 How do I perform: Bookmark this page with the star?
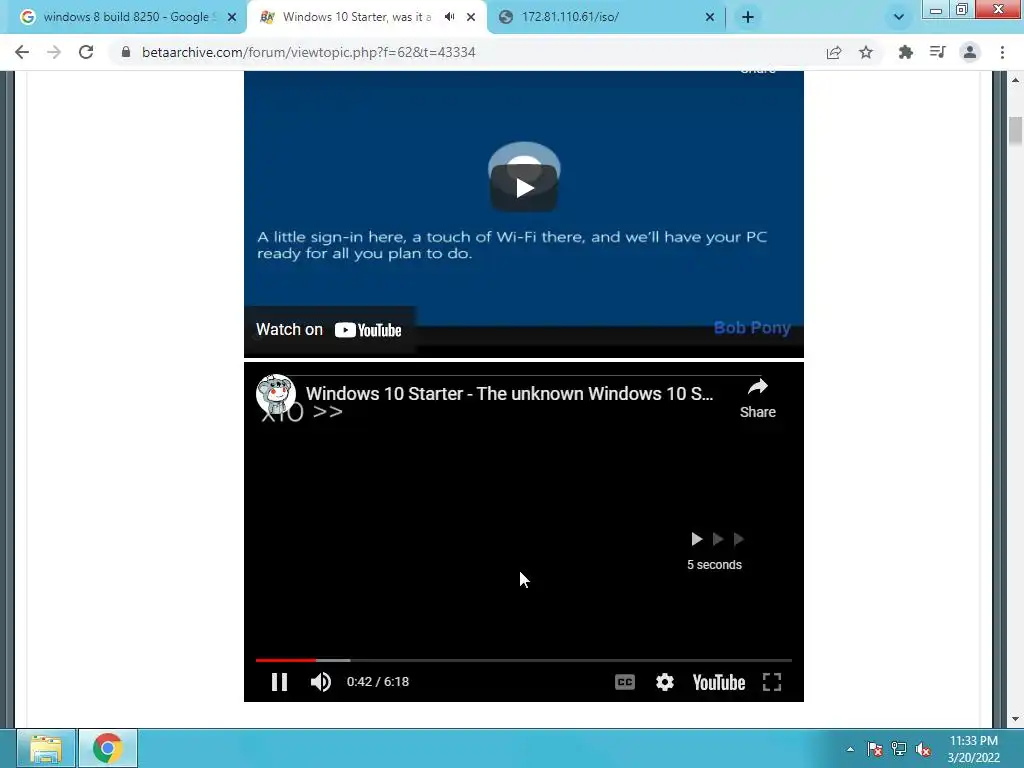(865, 52)
